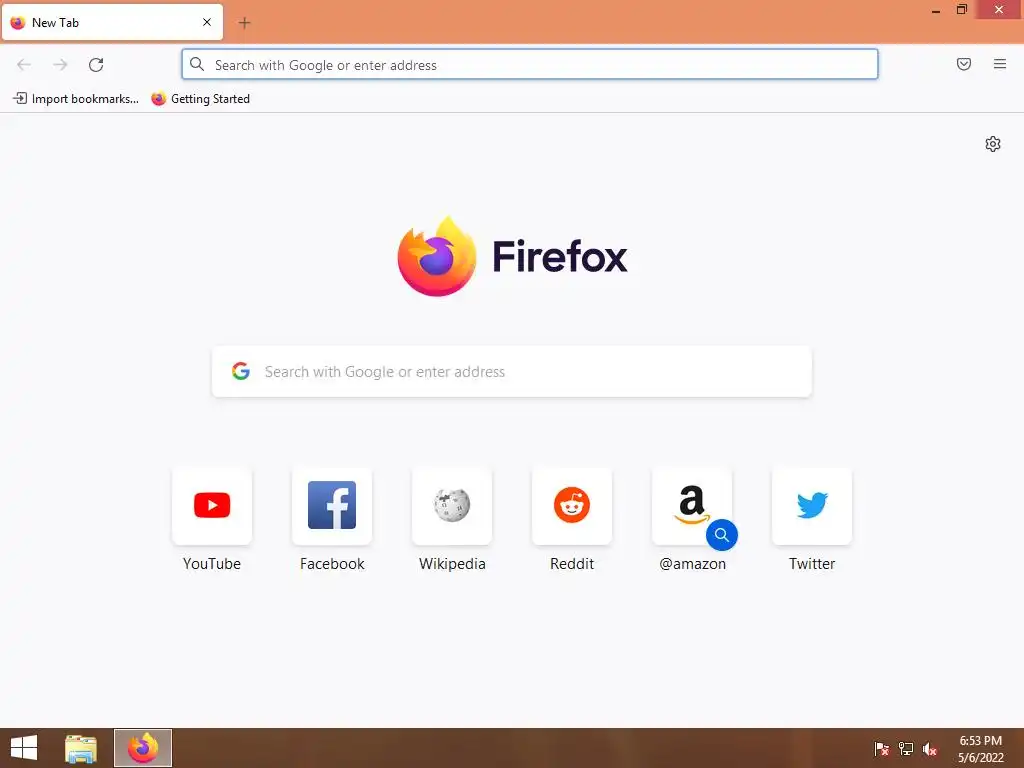Reload the current page
Viewport: 1024px width, 768px height.
pyautogui.click(x=96, y=65)
